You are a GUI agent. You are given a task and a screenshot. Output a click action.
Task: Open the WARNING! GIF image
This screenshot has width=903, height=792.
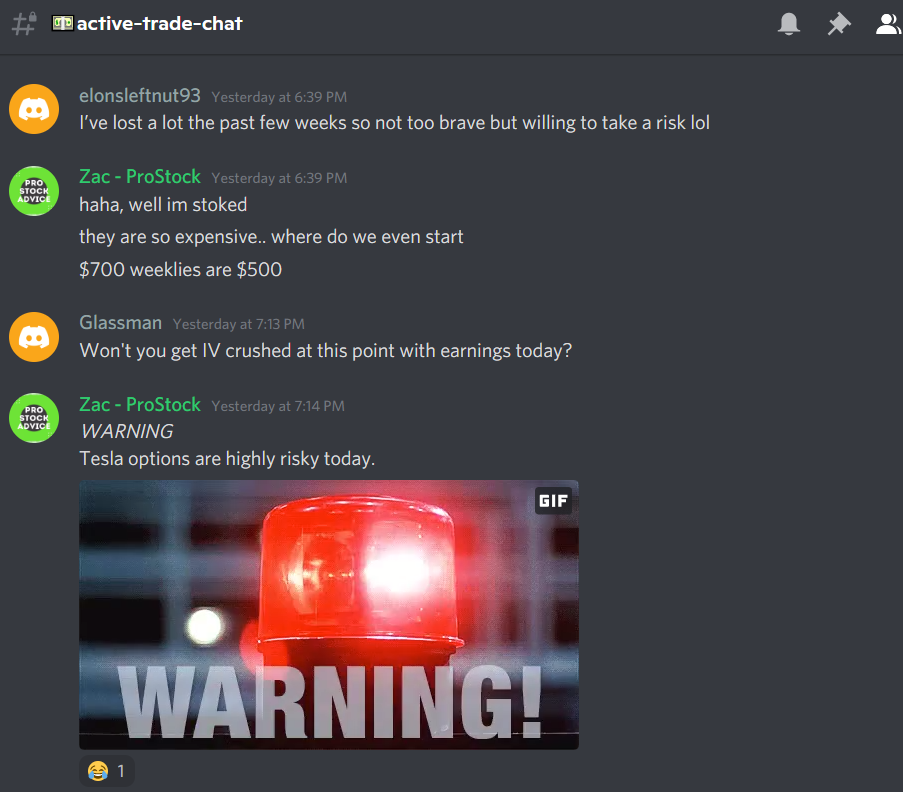(329, 615)
